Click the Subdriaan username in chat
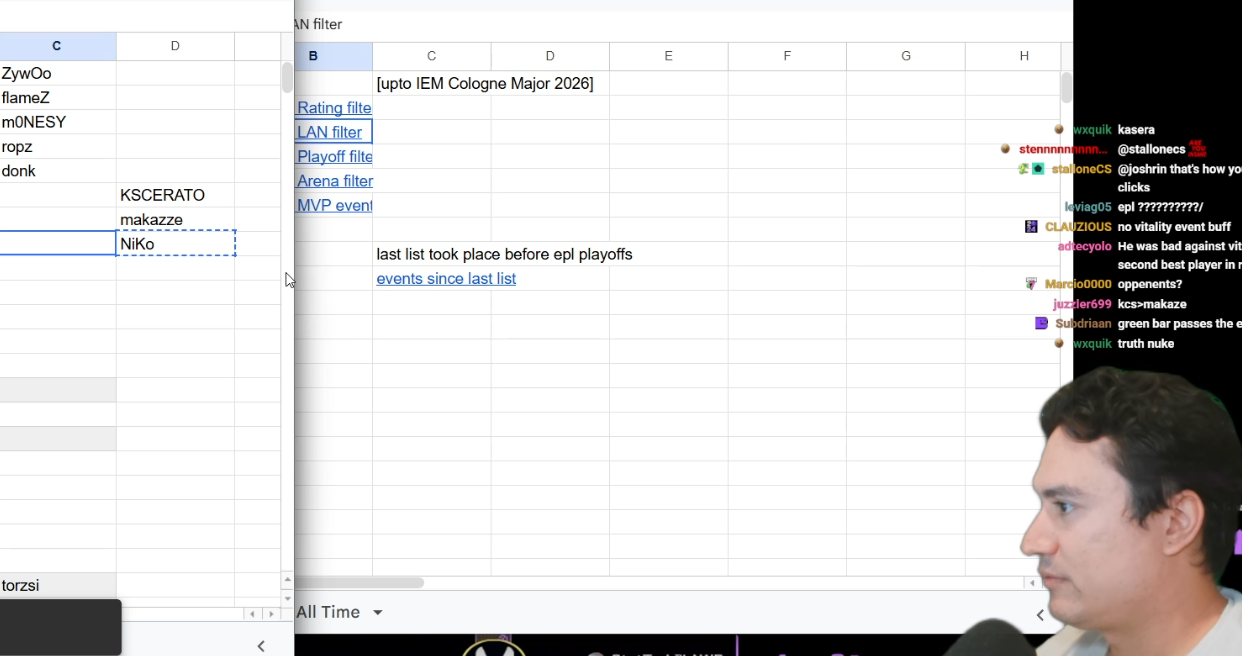This screenshot has width=1242, height=656. click(x=1083, y=324)
